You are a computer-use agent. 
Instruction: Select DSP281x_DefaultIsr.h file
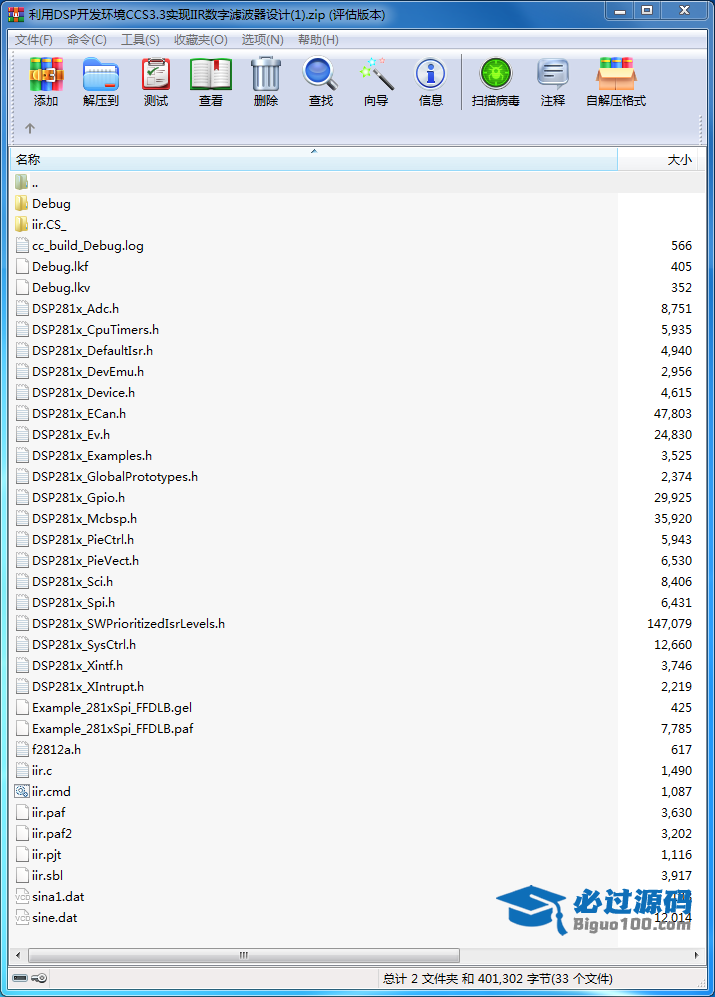pyautogui.click(x=83, y=350)
